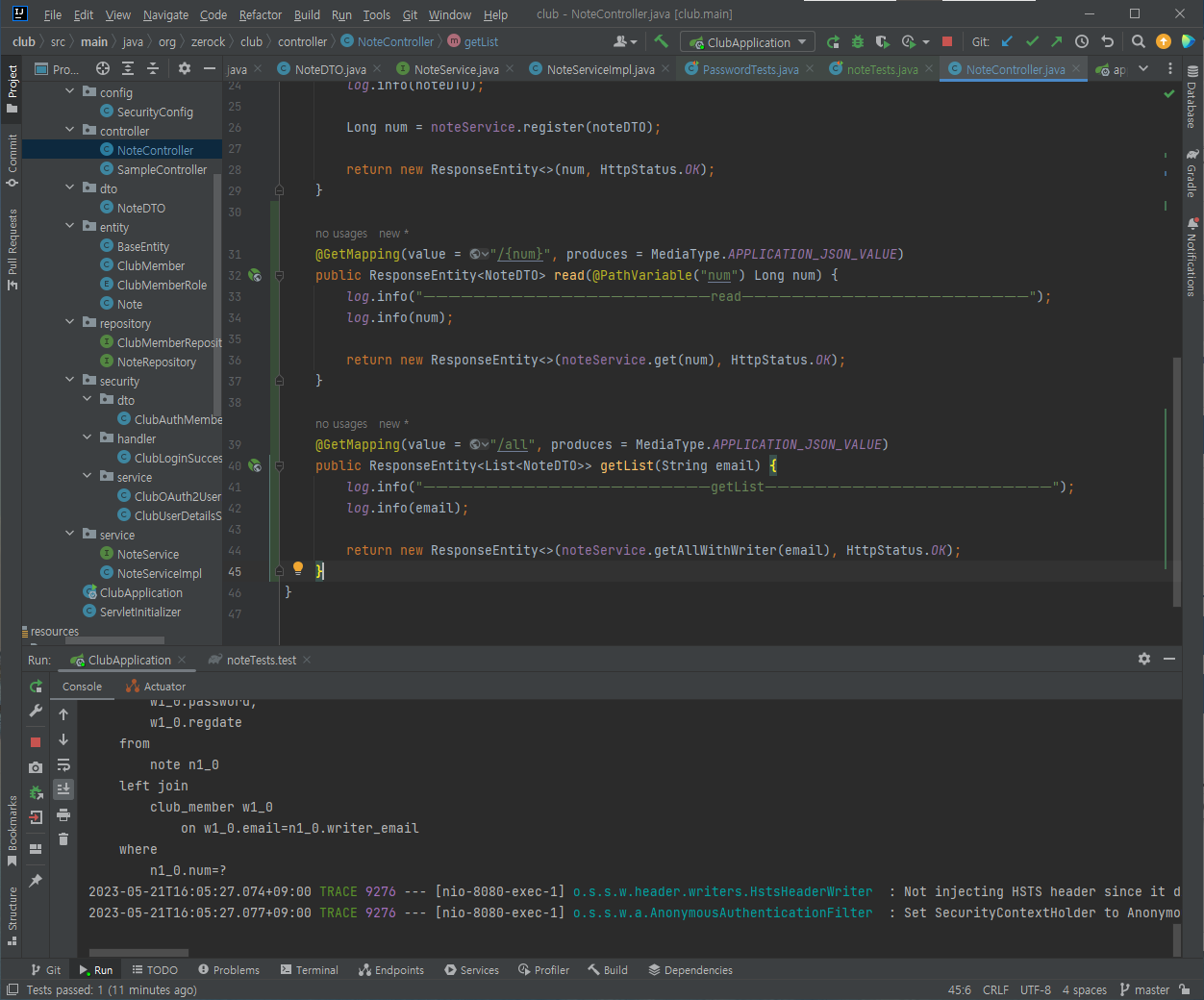Open the Refactor menu
Image resolution: width=1204 pixels, height=1000 pixels.
pos(261,14)
